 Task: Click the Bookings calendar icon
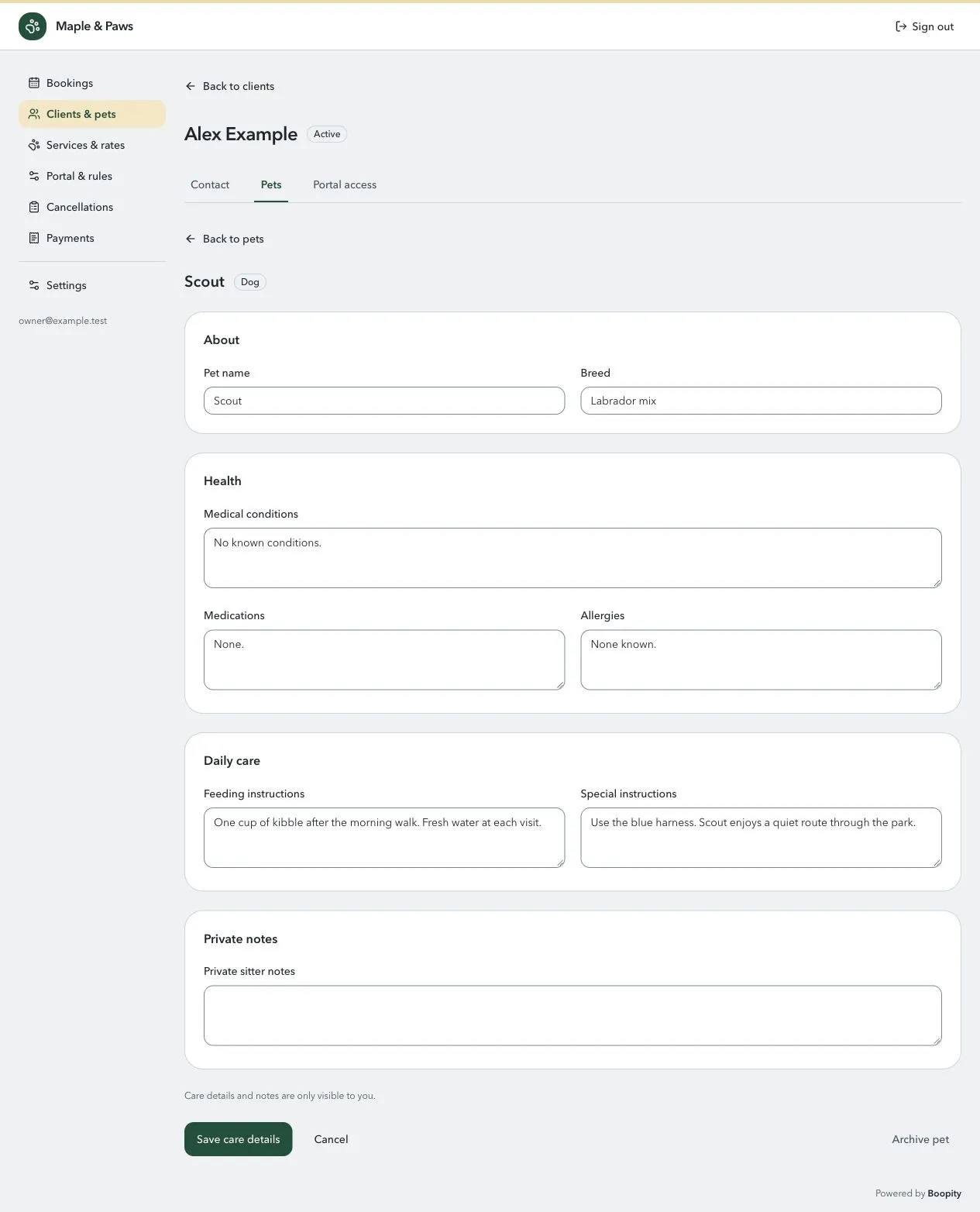[x=34, y=83]
